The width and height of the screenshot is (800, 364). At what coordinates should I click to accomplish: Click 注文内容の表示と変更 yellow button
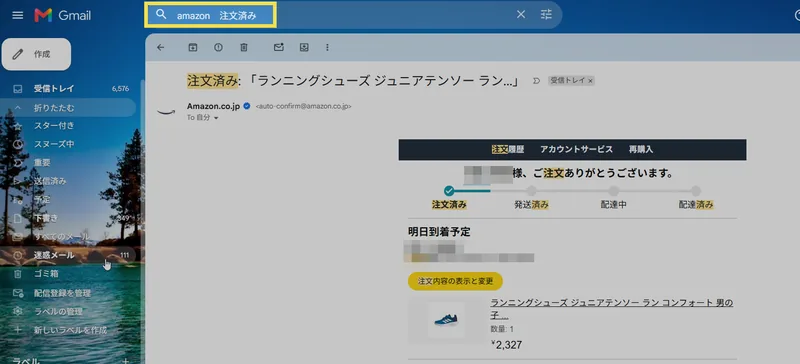[455, 281]
